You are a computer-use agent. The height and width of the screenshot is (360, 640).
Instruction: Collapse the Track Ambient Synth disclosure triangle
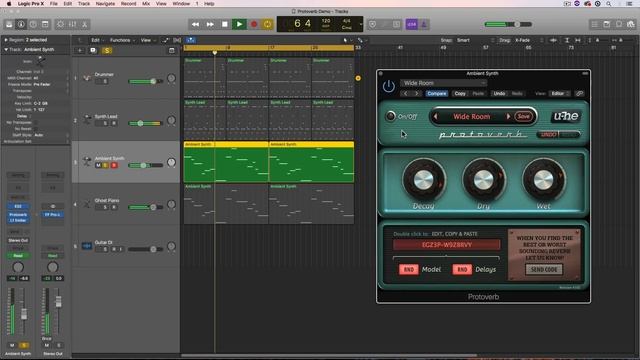[6, 49]
